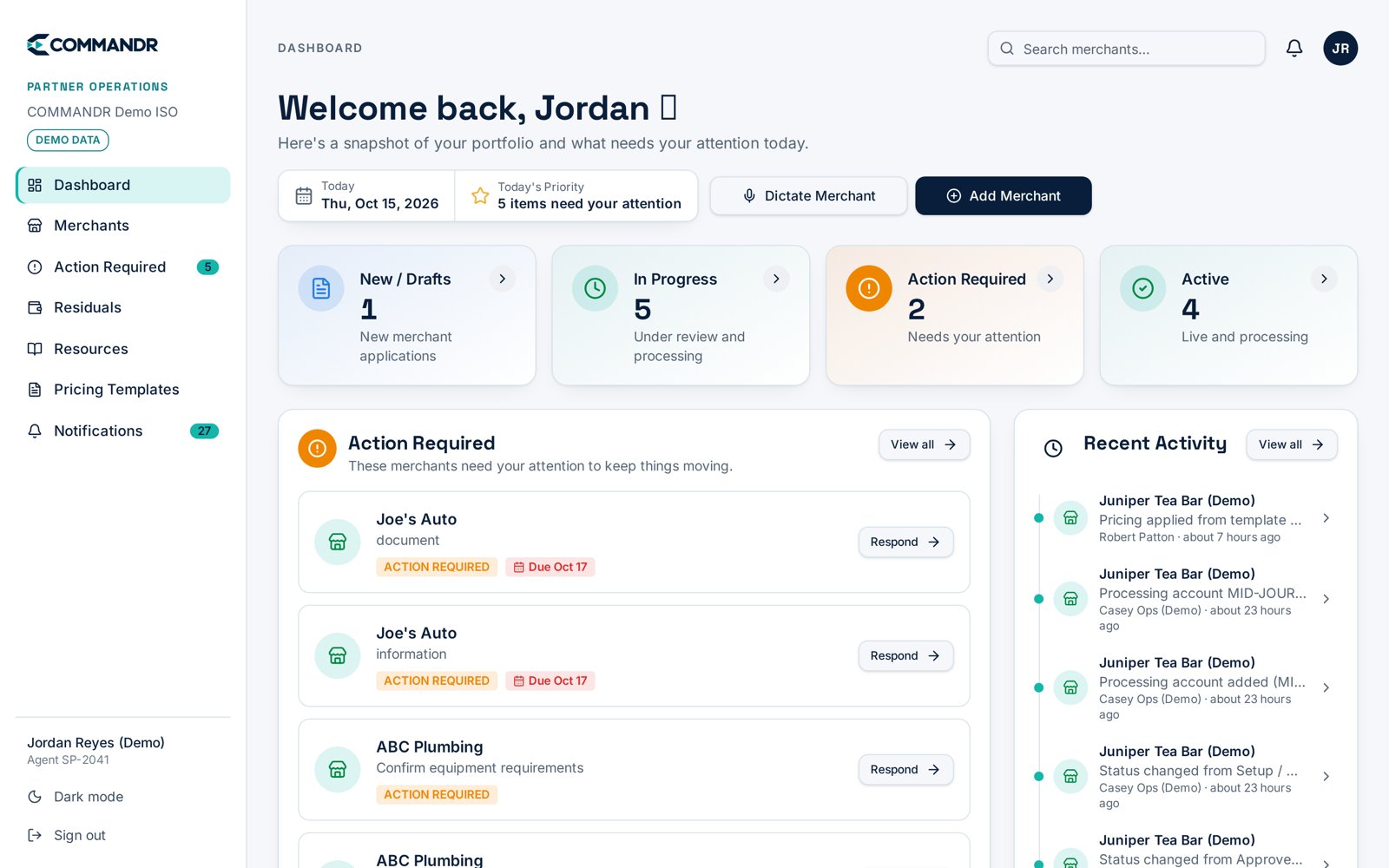The height and width of the screenshot is (868, 1389).
Task: Click the calendar icon beside Today
Action: (x=304, y=196)
